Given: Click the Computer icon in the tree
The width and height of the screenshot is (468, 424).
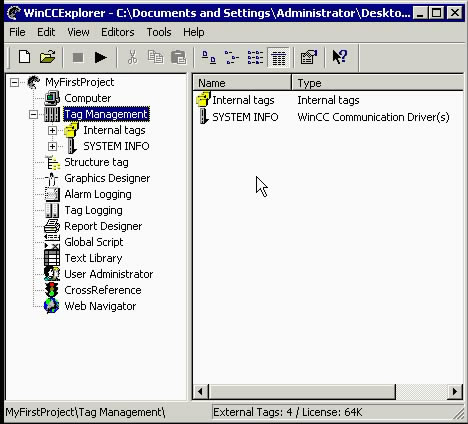Looking at the screenshot, I should (x=52, y=98).
